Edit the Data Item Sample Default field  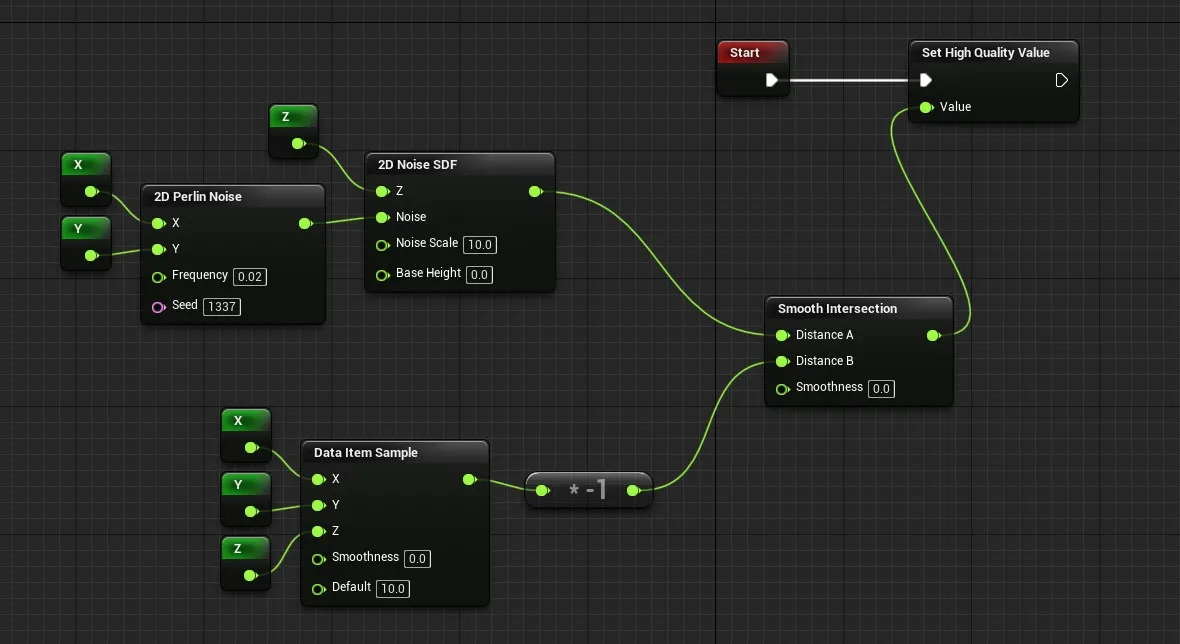tap(393, 589)
